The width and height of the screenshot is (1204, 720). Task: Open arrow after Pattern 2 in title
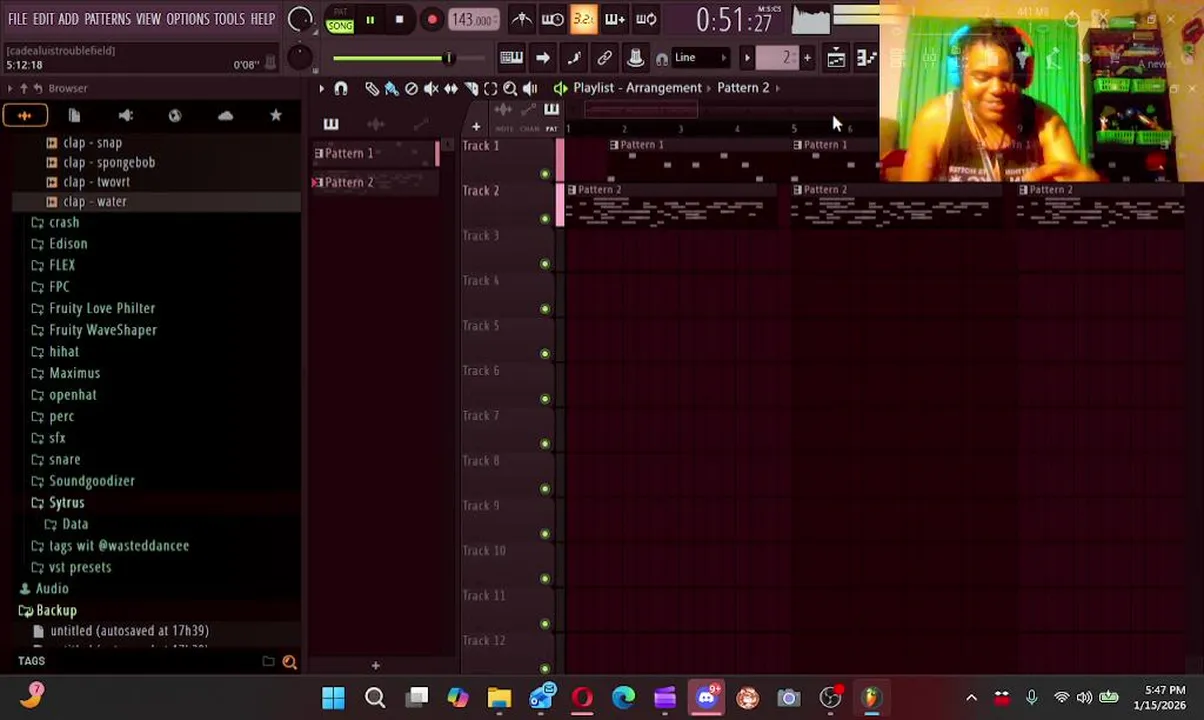click(778, 88)
